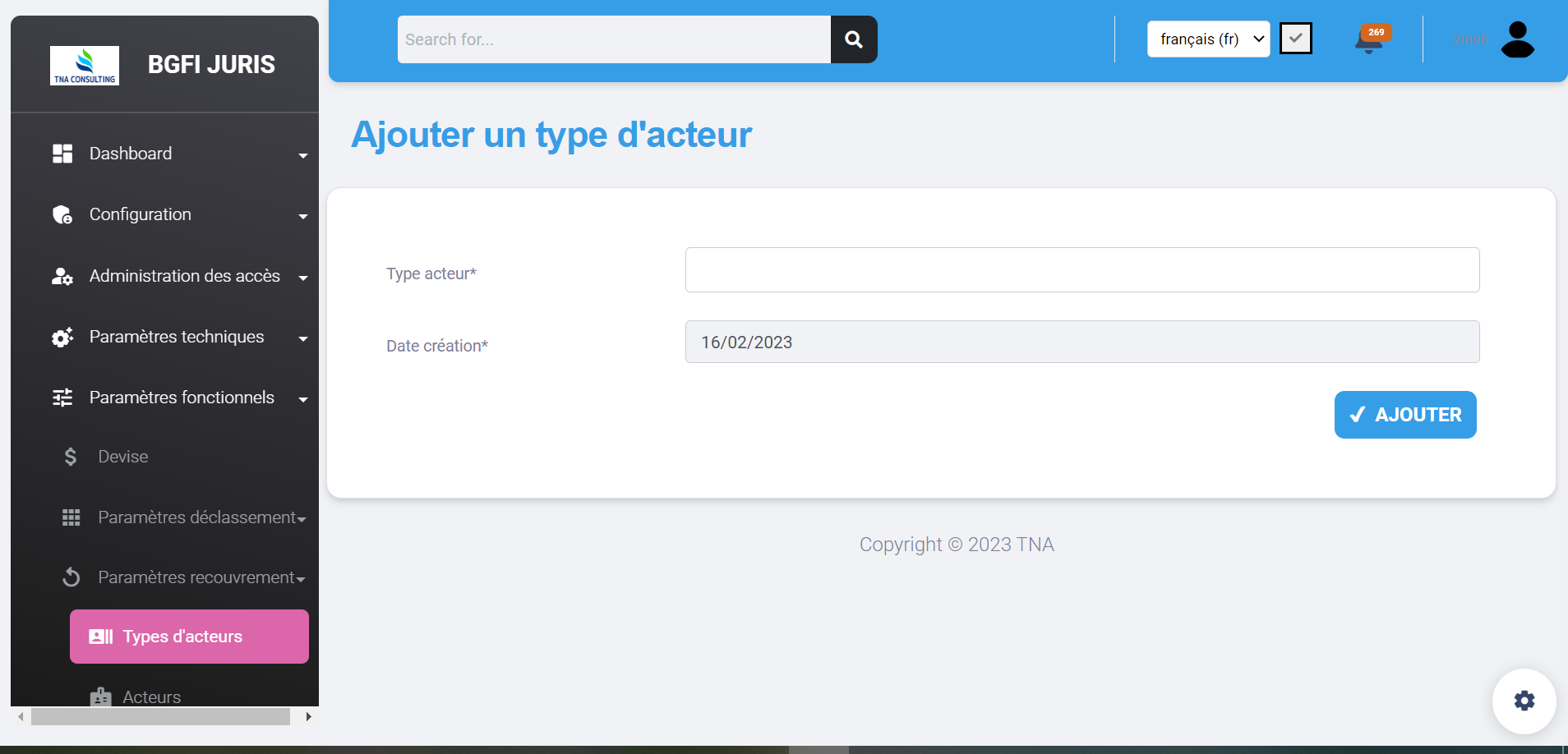Click the Search for... input box
Screen dimensions: 1568x754
pyautogui.click(x=613, y=39)
